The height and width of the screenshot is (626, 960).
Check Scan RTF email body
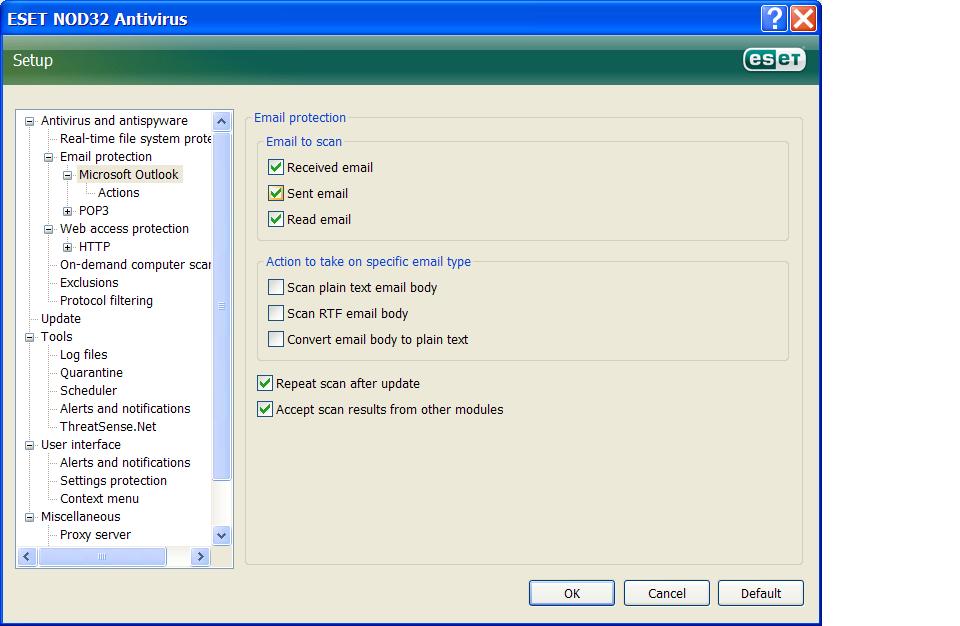[276, 314]
